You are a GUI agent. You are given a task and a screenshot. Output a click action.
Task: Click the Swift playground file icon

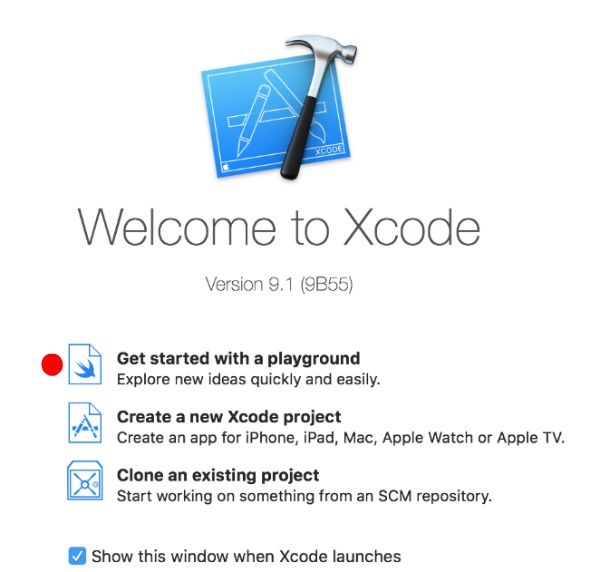point(85,364)
